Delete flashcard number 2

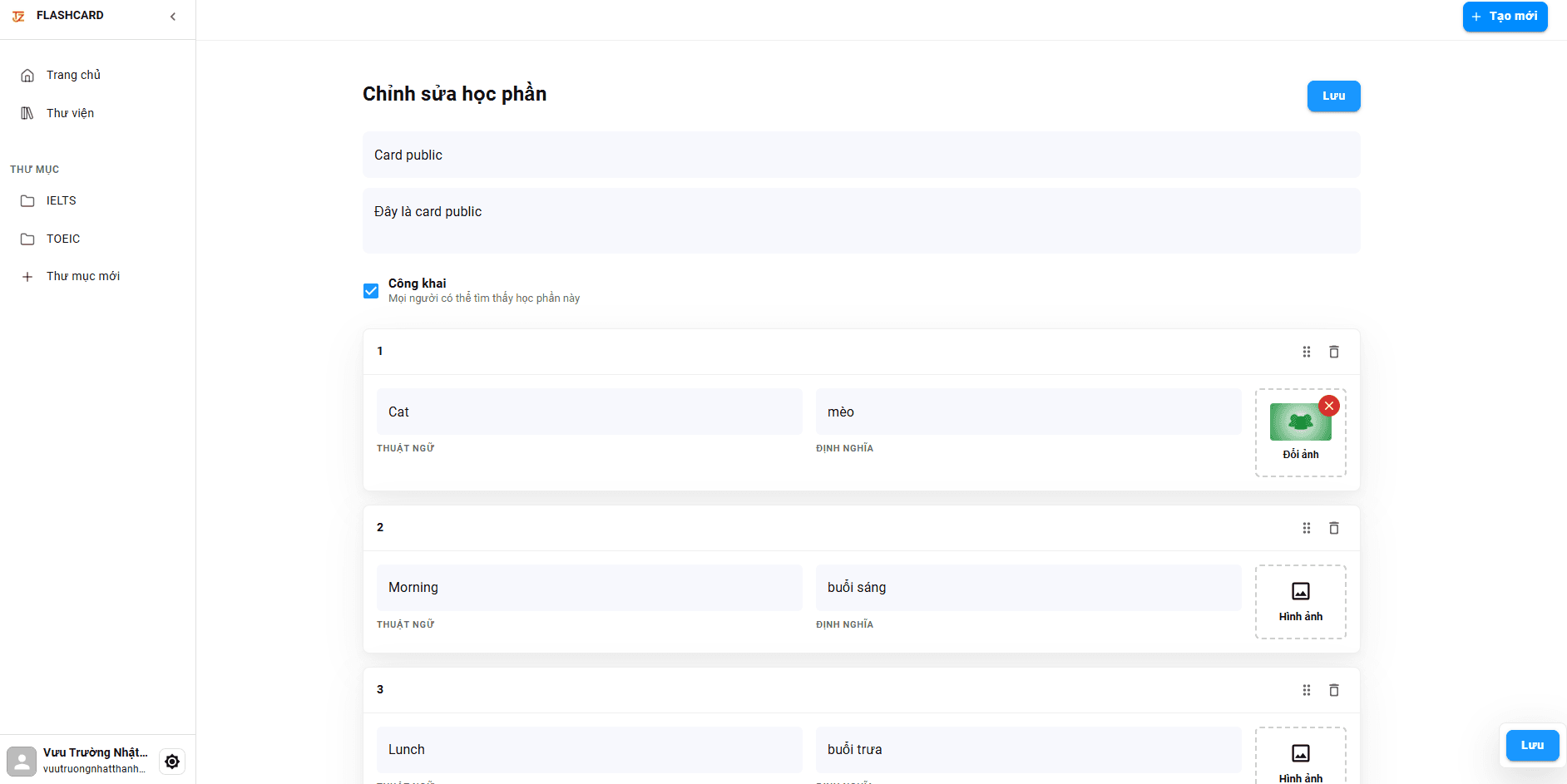click(x=1334, y=528)
